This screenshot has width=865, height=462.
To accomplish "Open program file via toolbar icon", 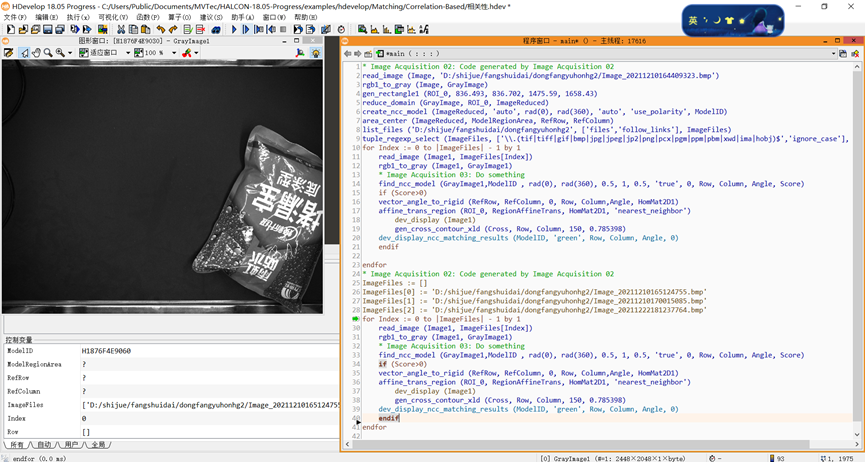I will coord(23,29).
